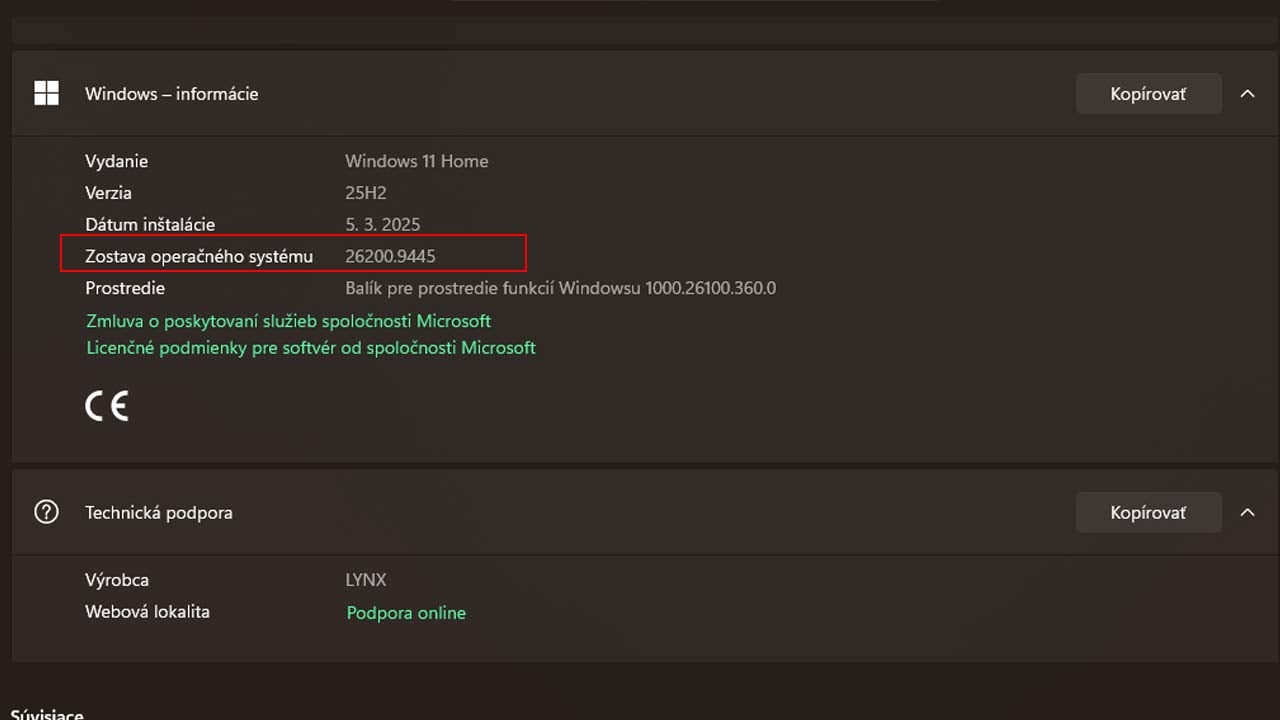
Task: Click the LYNX manufacturer value
Action: pos(366,580)
